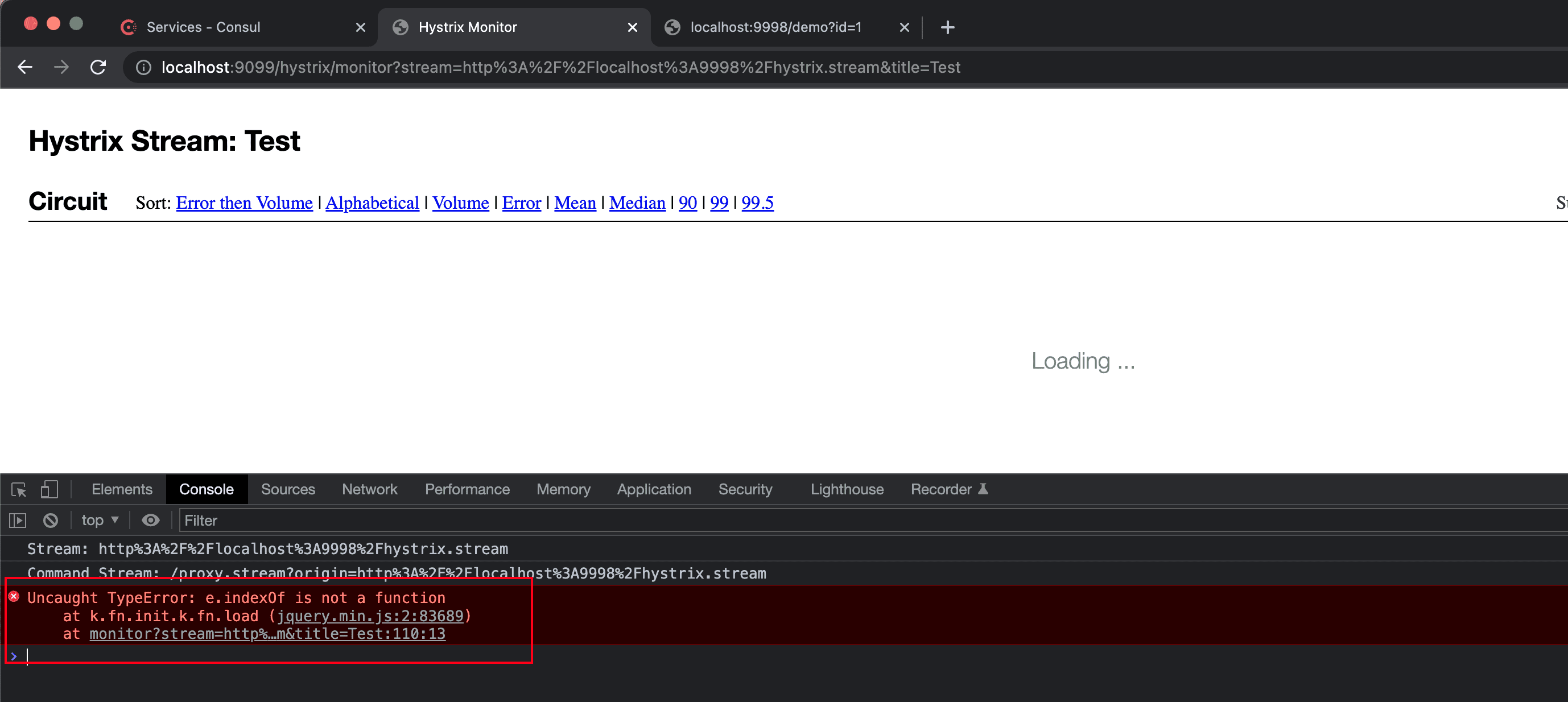Open the Console panel

(207, 489)
